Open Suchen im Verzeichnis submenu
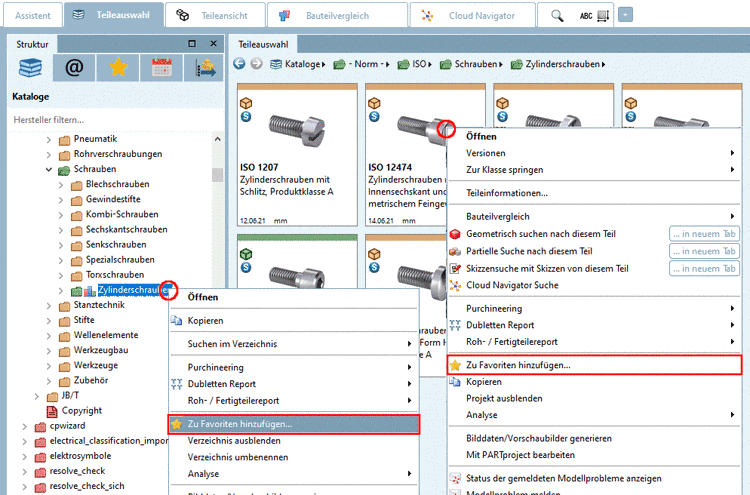The image size is (750, 495). (x=294, y=344)
